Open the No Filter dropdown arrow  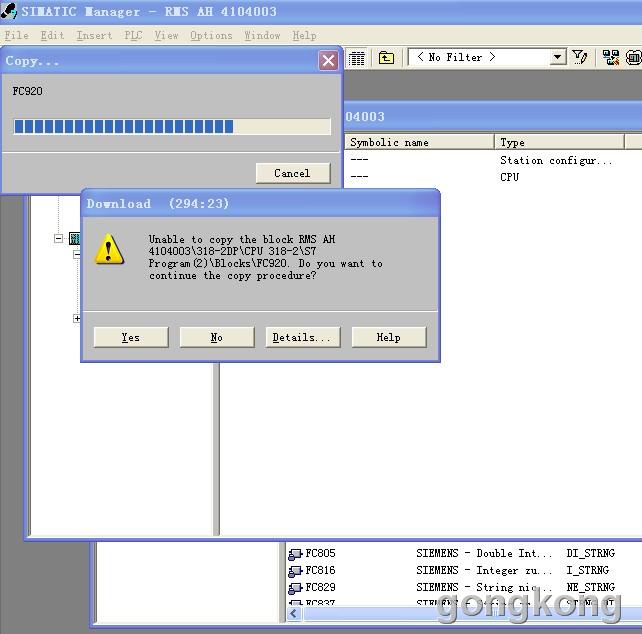click(557, 57)
